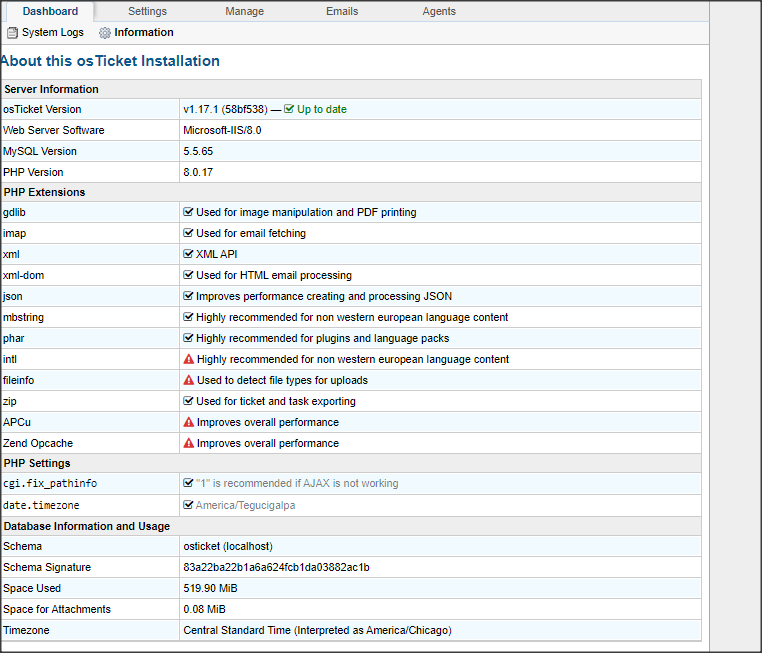Viewport: 762px width, 653px height.
Task: Switch to the Settings tab
Action: [x=147, y=11]
